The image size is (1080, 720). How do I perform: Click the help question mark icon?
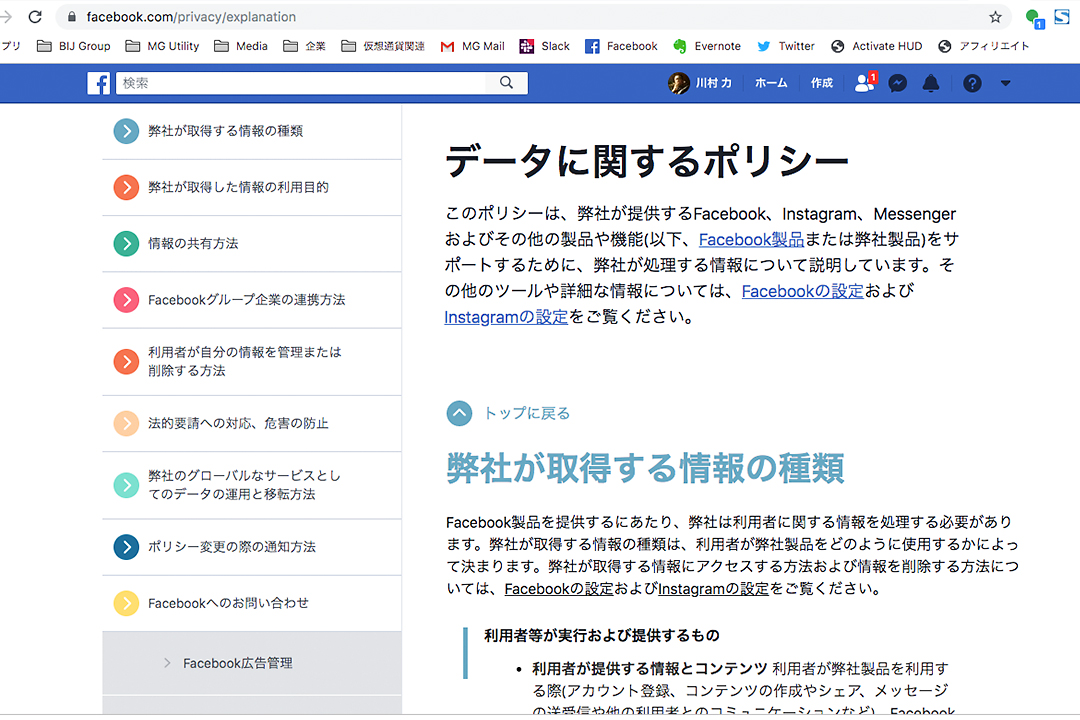[x=972, y=83]
